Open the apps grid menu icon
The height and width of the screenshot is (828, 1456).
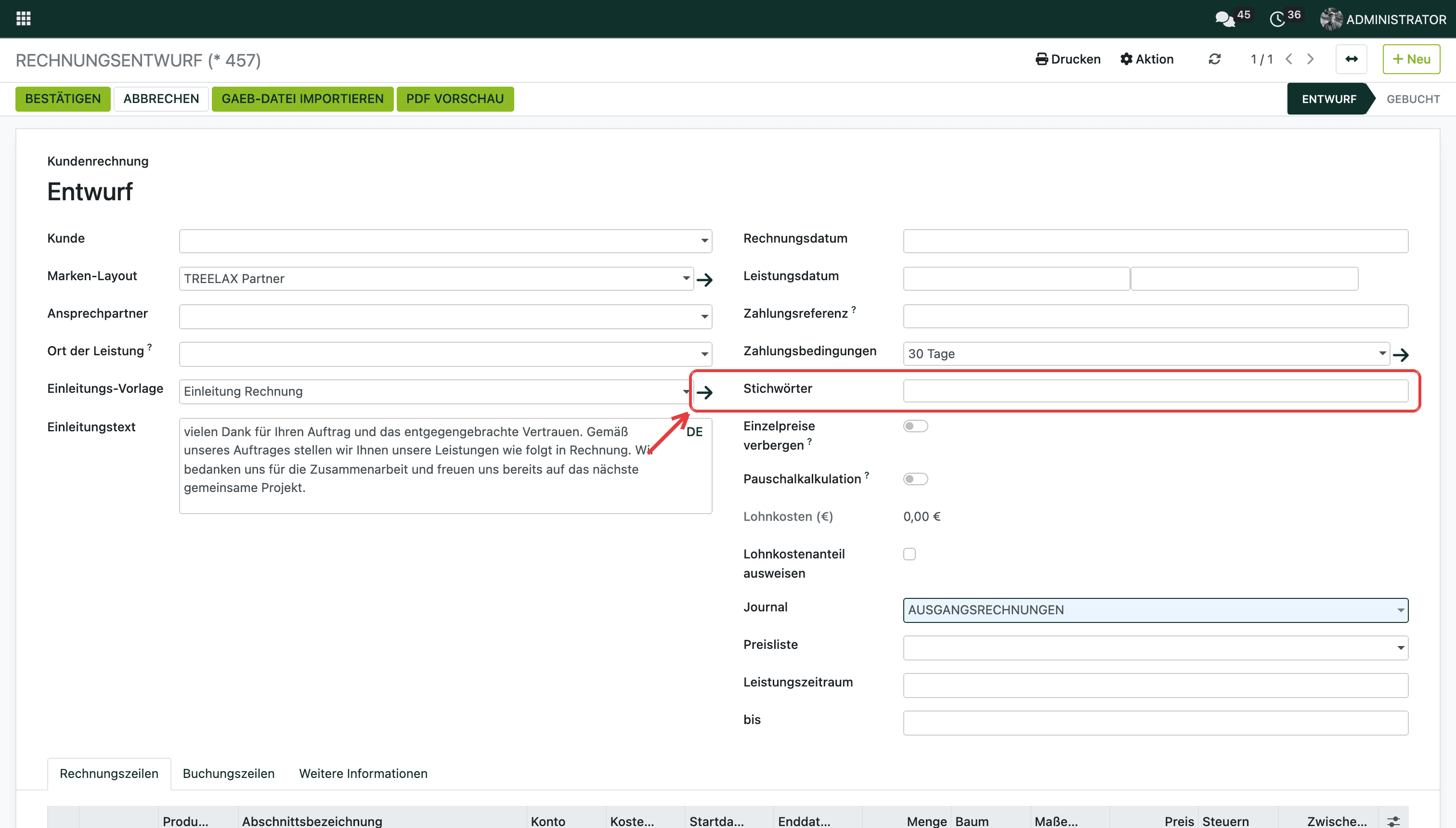pyautogui.click(x=23, y=19)
